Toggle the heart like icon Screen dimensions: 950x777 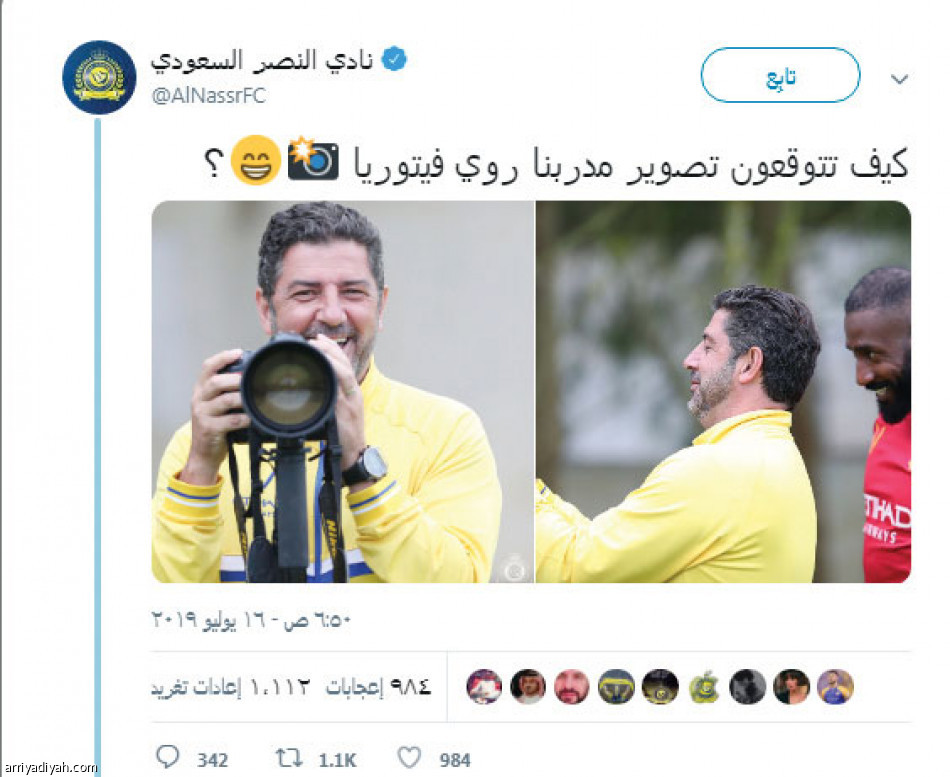(409, 758)
